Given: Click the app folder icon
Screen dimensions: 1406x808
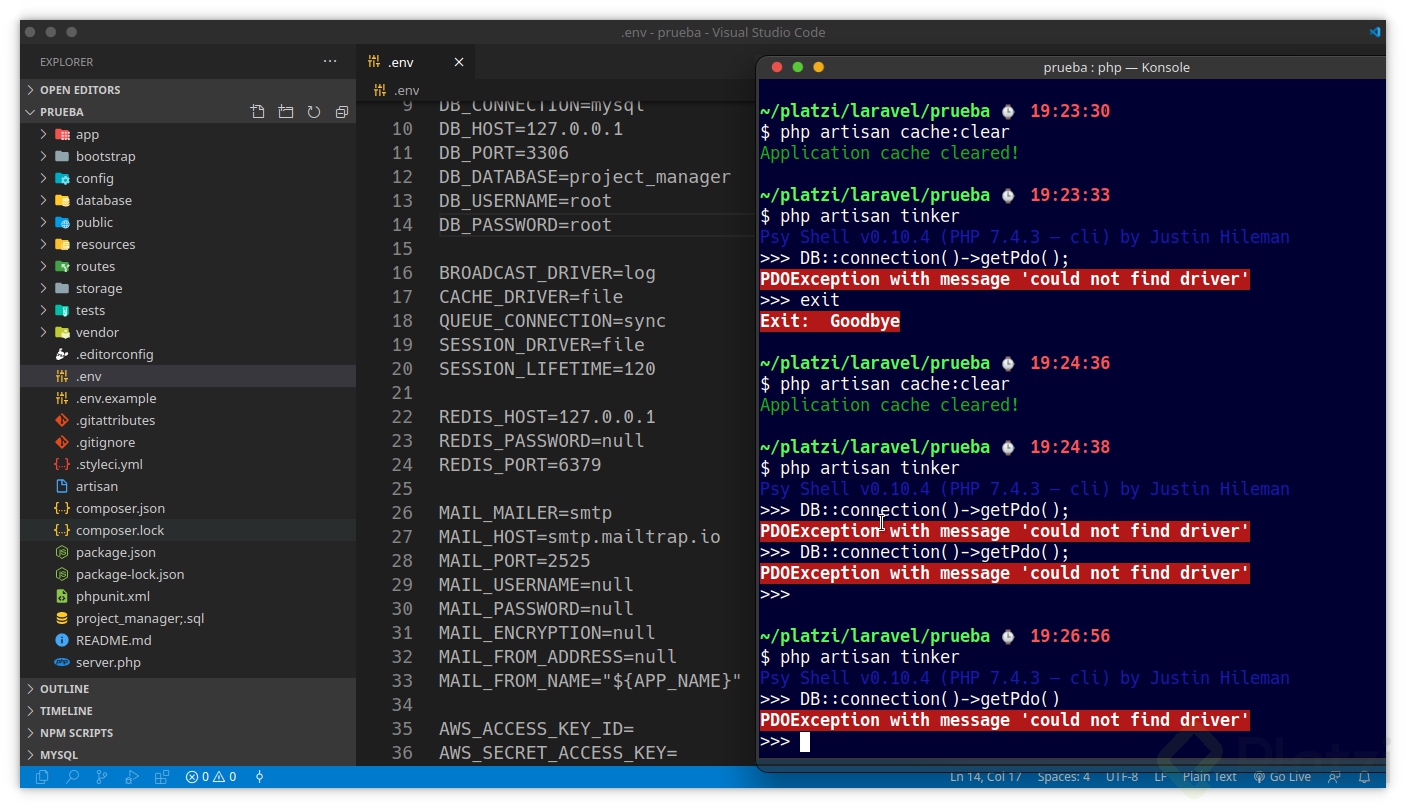Looking at the screenshot, I should pyautogui.click(x=62, y=134).
